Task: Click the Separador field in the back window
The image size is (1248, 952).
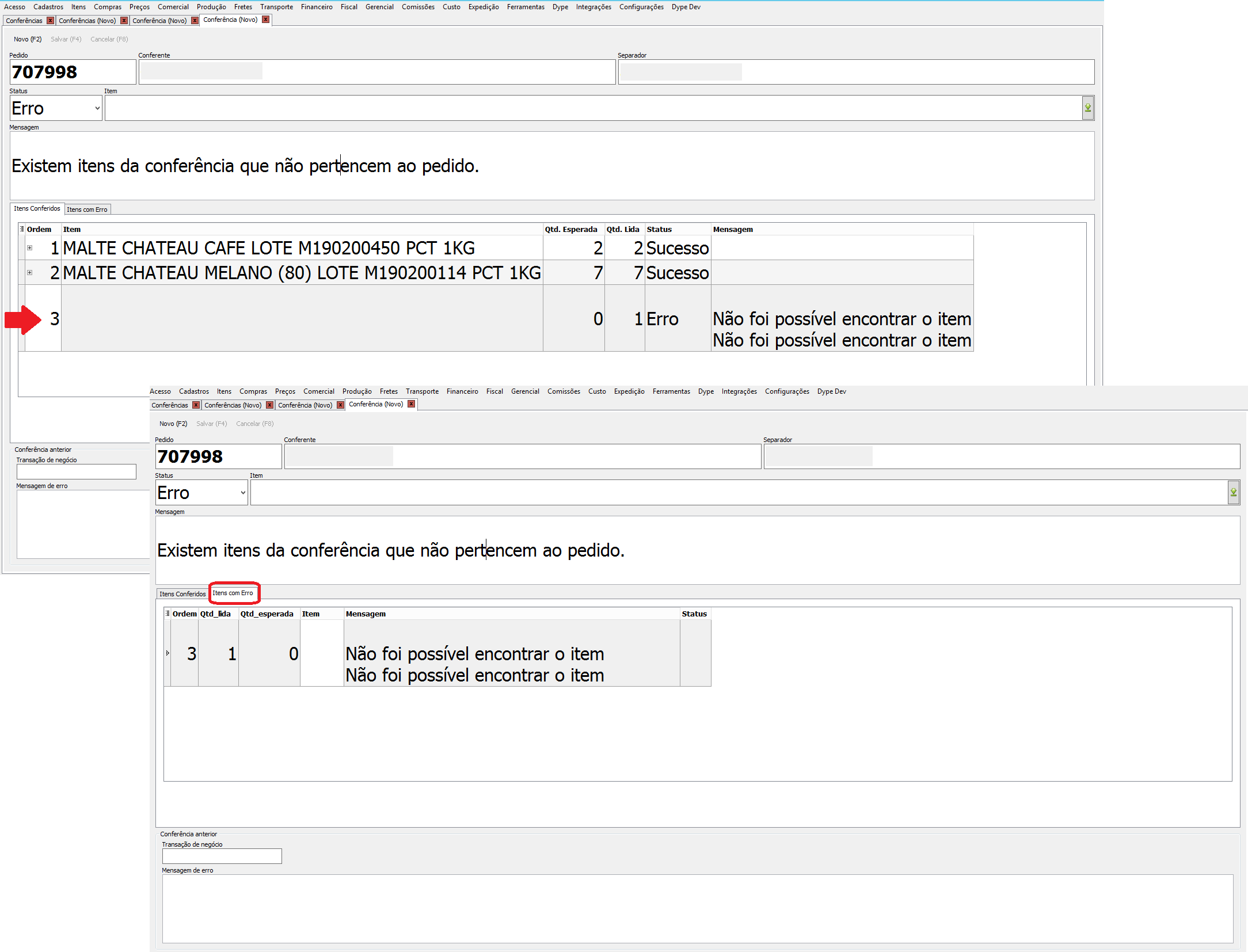Action: point(856,72)
